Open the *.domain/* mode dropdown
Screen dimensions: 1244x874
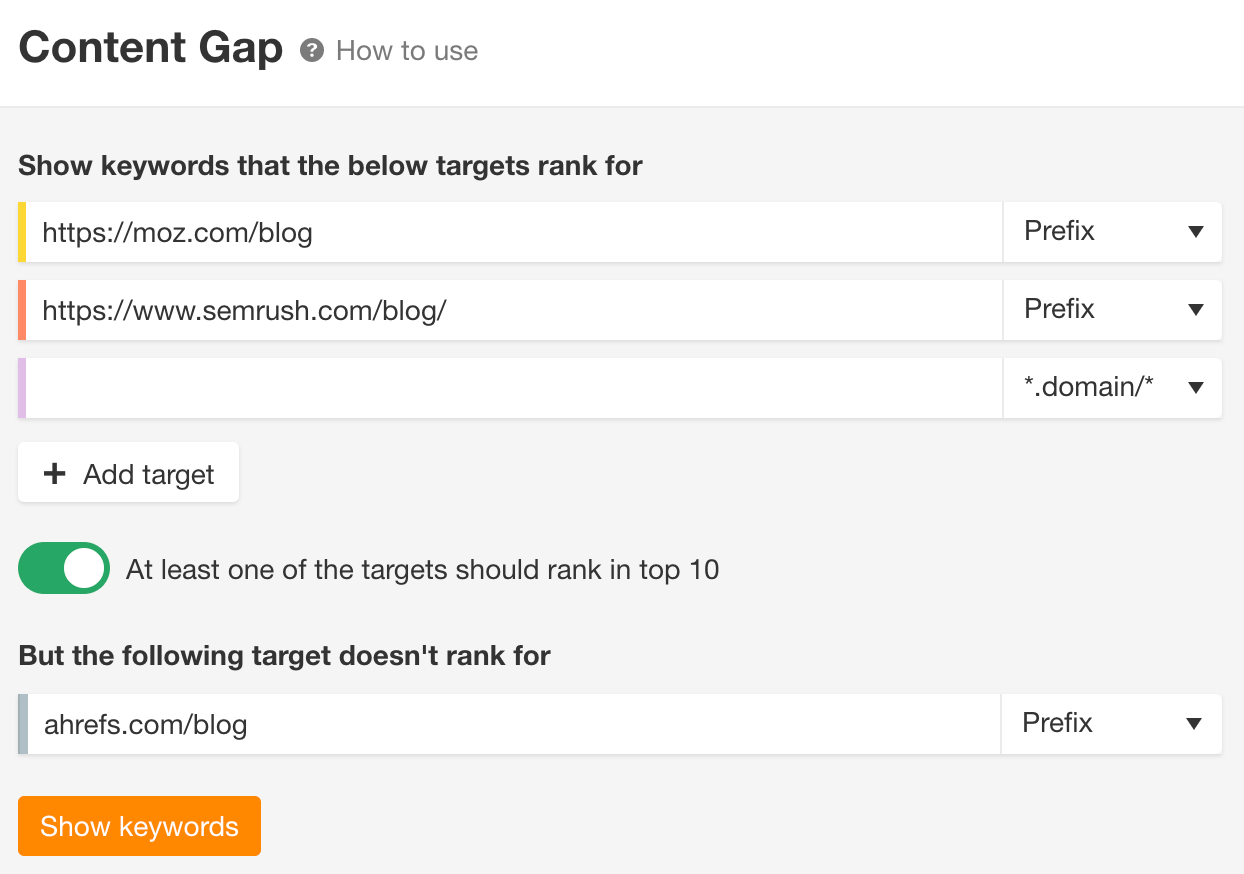point(1110,388)
